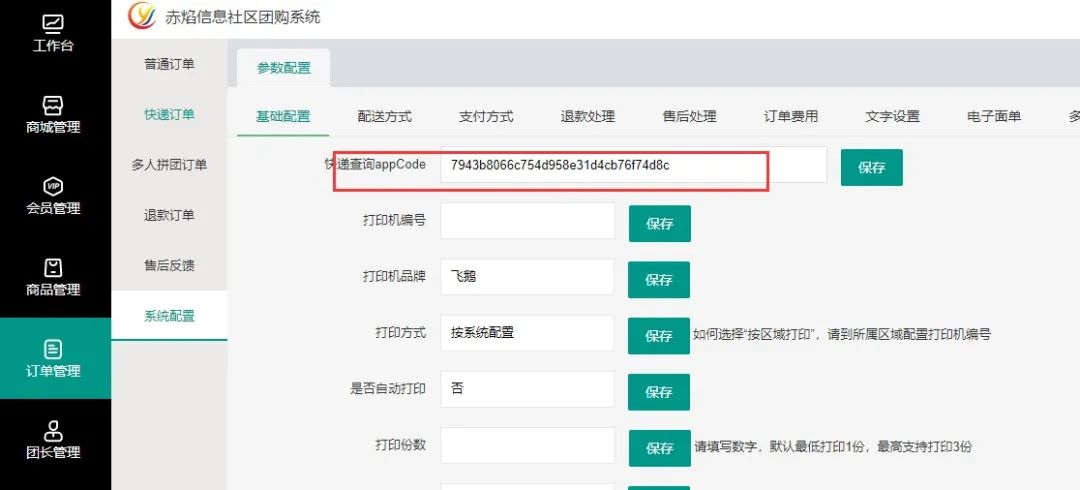
Task: Focus the 打印机编号 input field
Action: [x=527, y=221]
